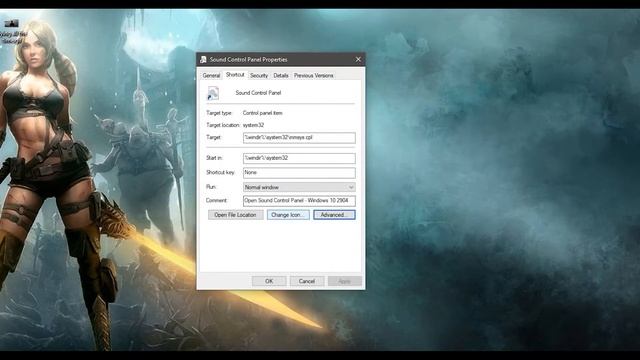Open the Previous Versions tab
The width and height of the screenshot is (640, 360).
[x=313, y=76]
